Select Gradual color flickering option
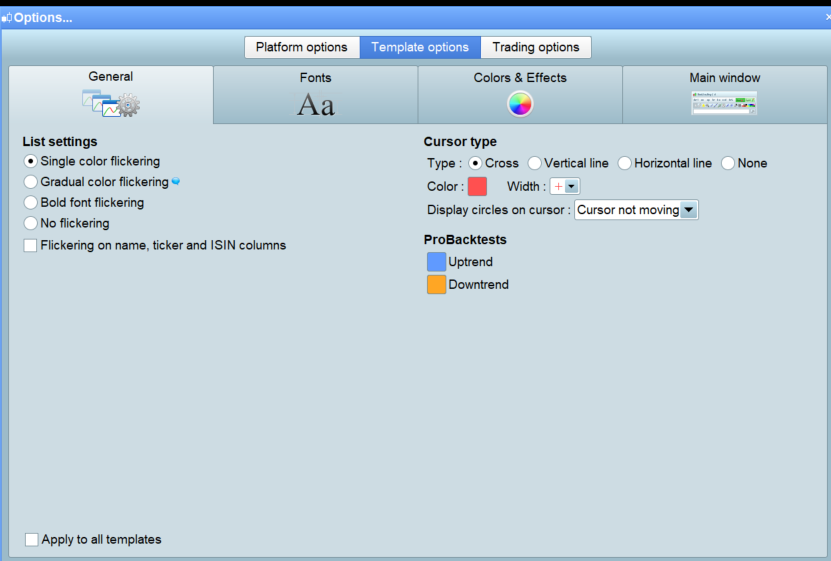Image resolution: width=831 pixels, height=561 pixels. coord(31,182)
